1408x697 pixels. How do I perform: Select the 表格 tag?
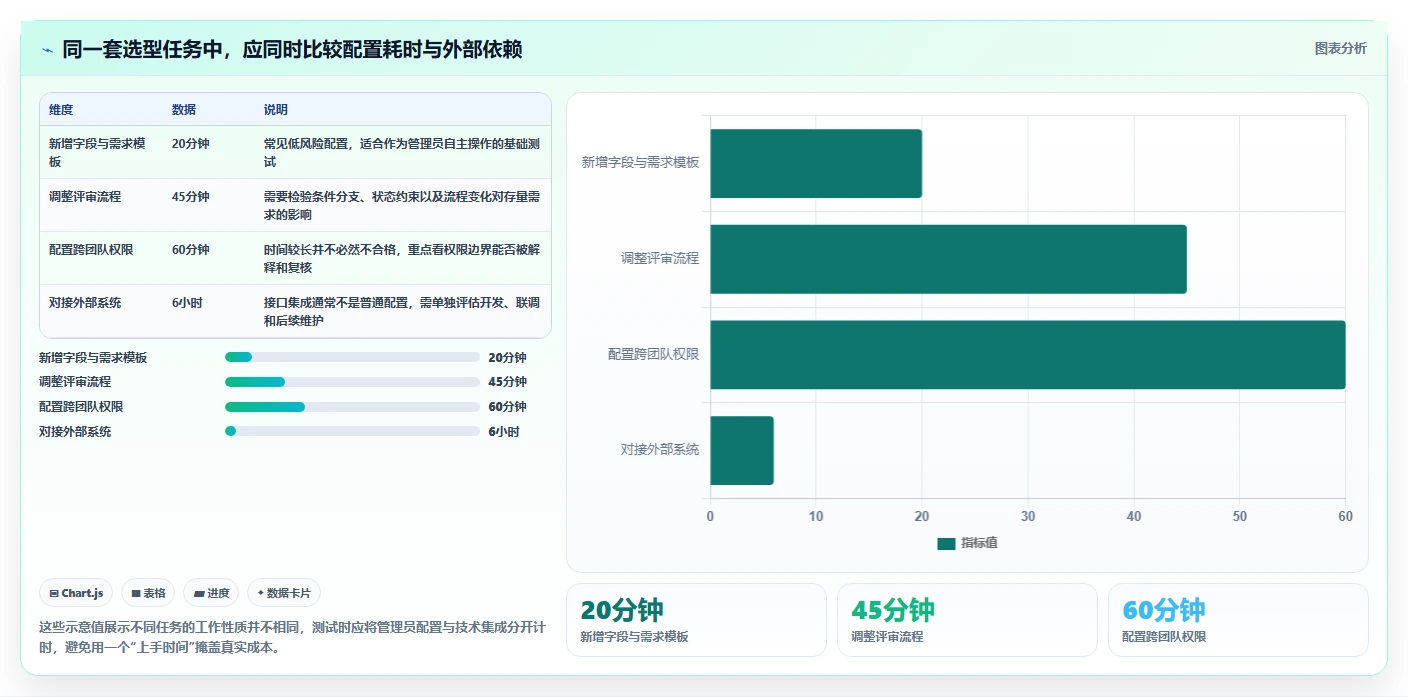point(148,593)
